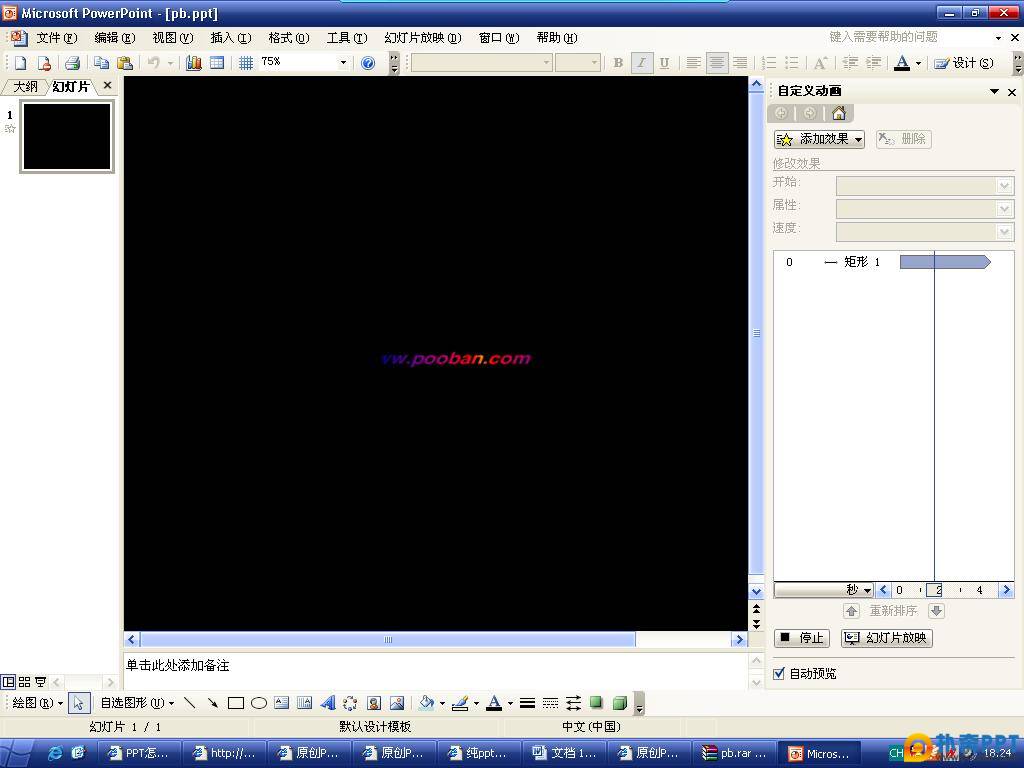Viewport: 1024px width, 768px height.
Task: Start 幻灯片放映 from task pane
Action: 886,638
